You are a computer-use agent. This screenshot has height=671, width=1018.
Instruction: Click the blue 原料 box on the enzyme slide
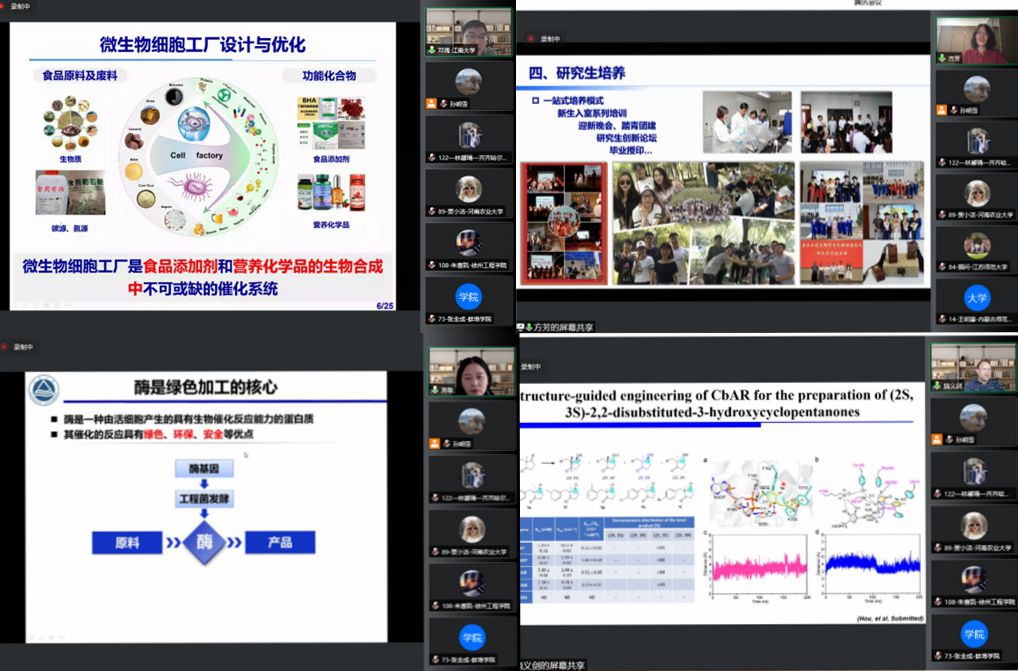click(128, 543)
